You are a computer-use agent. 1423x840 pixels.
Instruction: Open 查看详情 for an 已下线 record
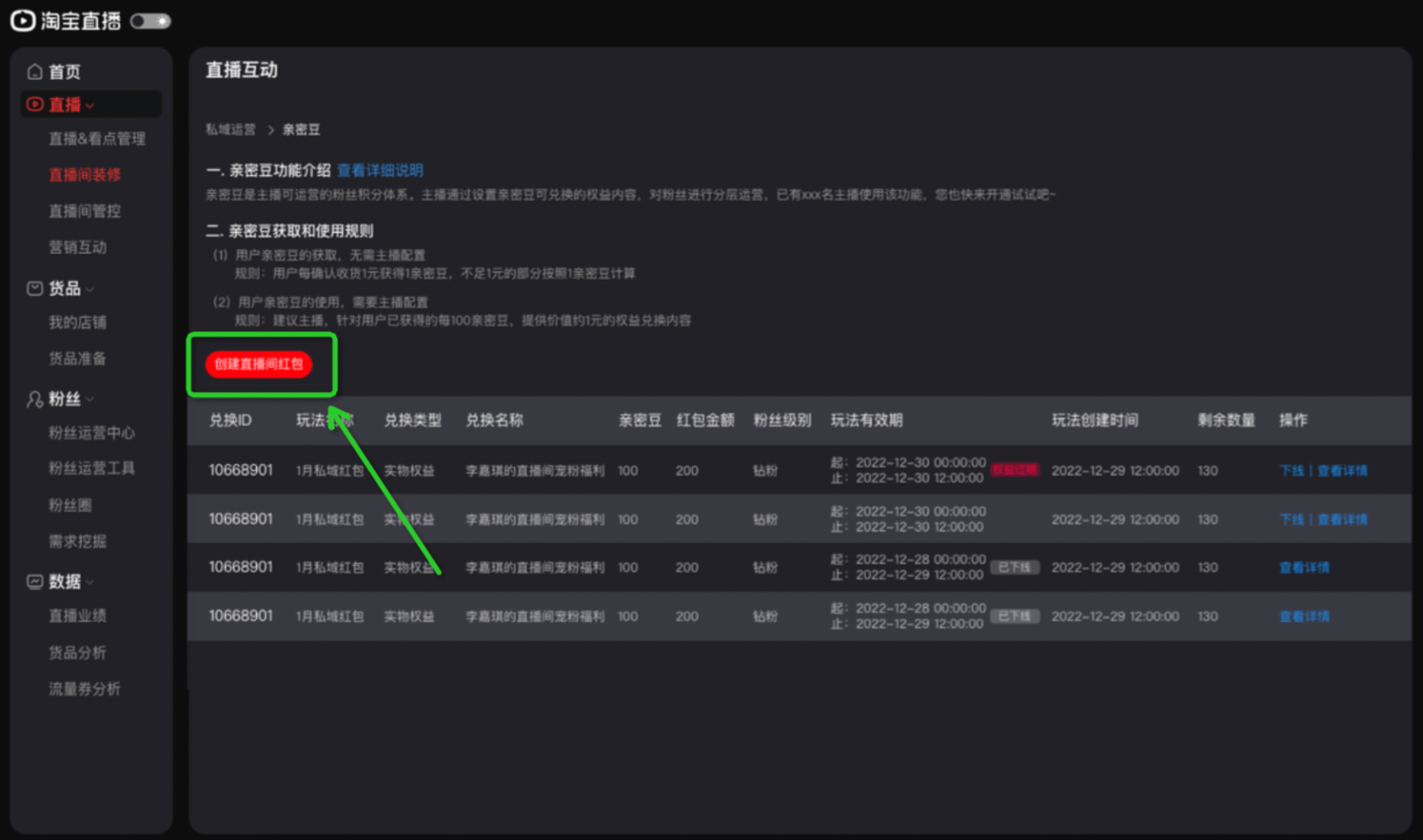[x=1305, y=567]
